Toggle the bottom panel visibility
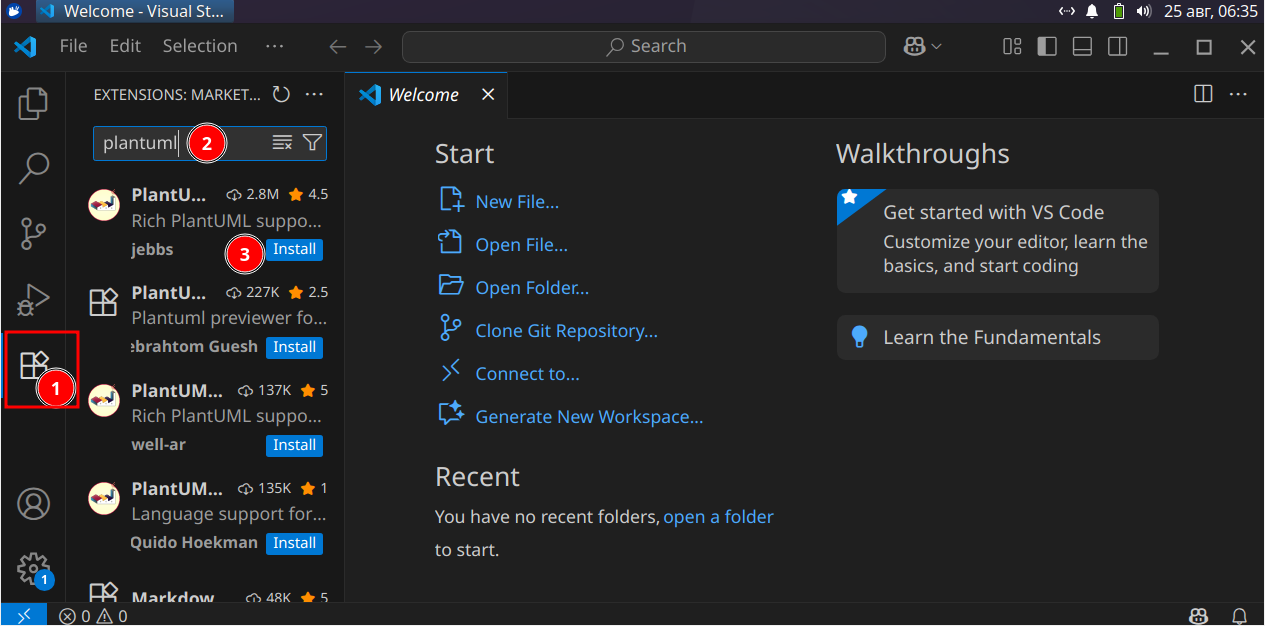 pyautogui.click(x=1082, y=47)
